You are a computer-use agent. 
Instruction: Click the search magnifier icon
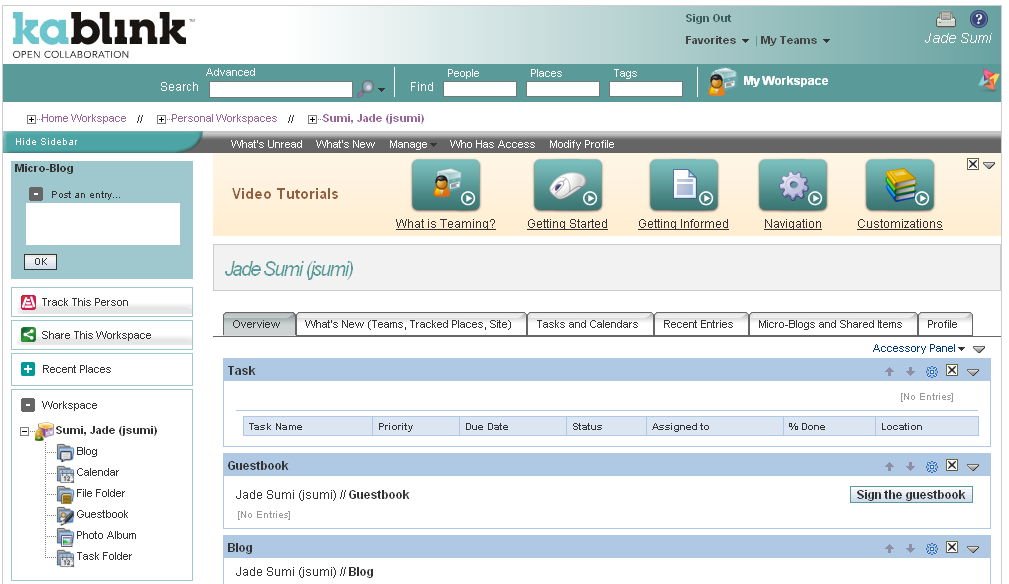[367, 88]
